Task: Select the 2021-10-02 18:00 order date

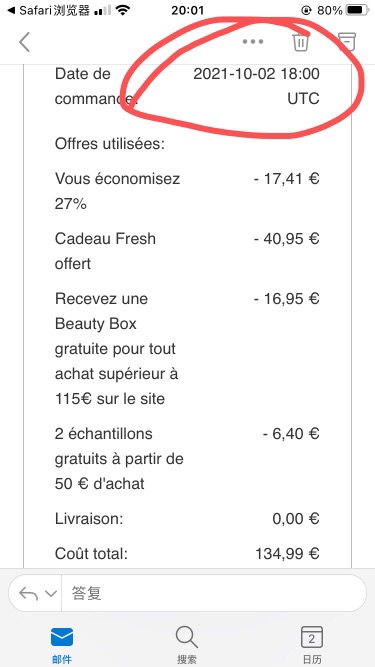Action: (x=256, y=74)
